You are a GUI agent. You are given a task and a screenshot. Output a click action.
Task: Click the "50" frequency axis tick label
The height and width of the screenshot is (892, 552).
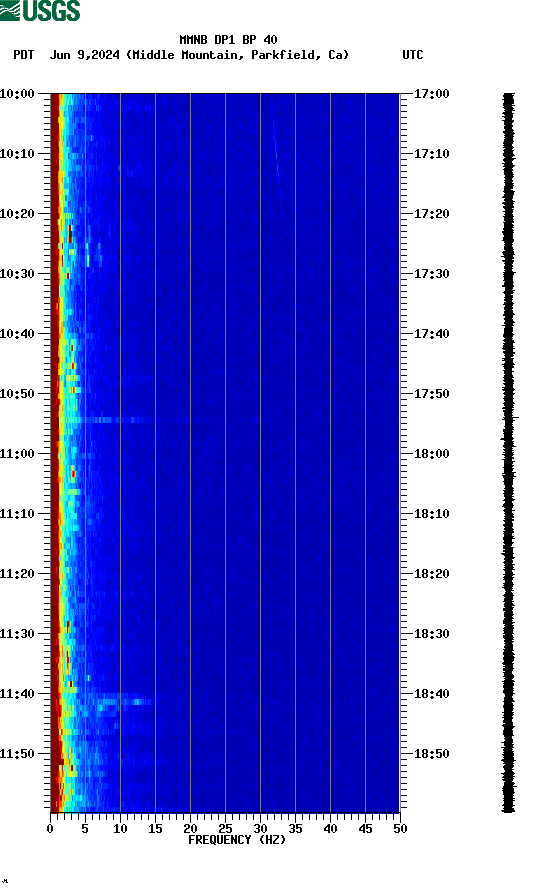tap(401, 829)
